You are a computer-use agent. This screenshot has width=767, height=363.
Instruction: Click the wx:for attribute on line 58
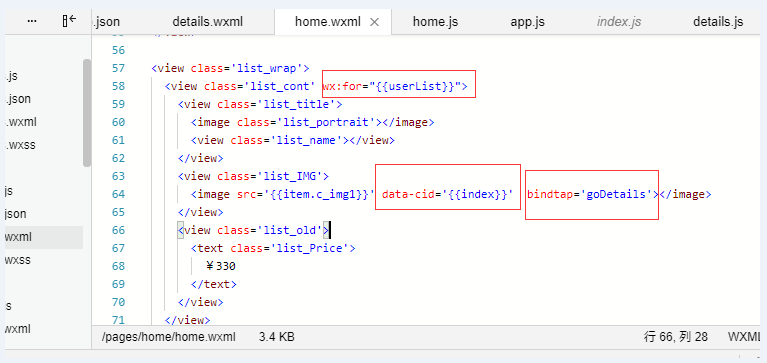coord(342,87)
